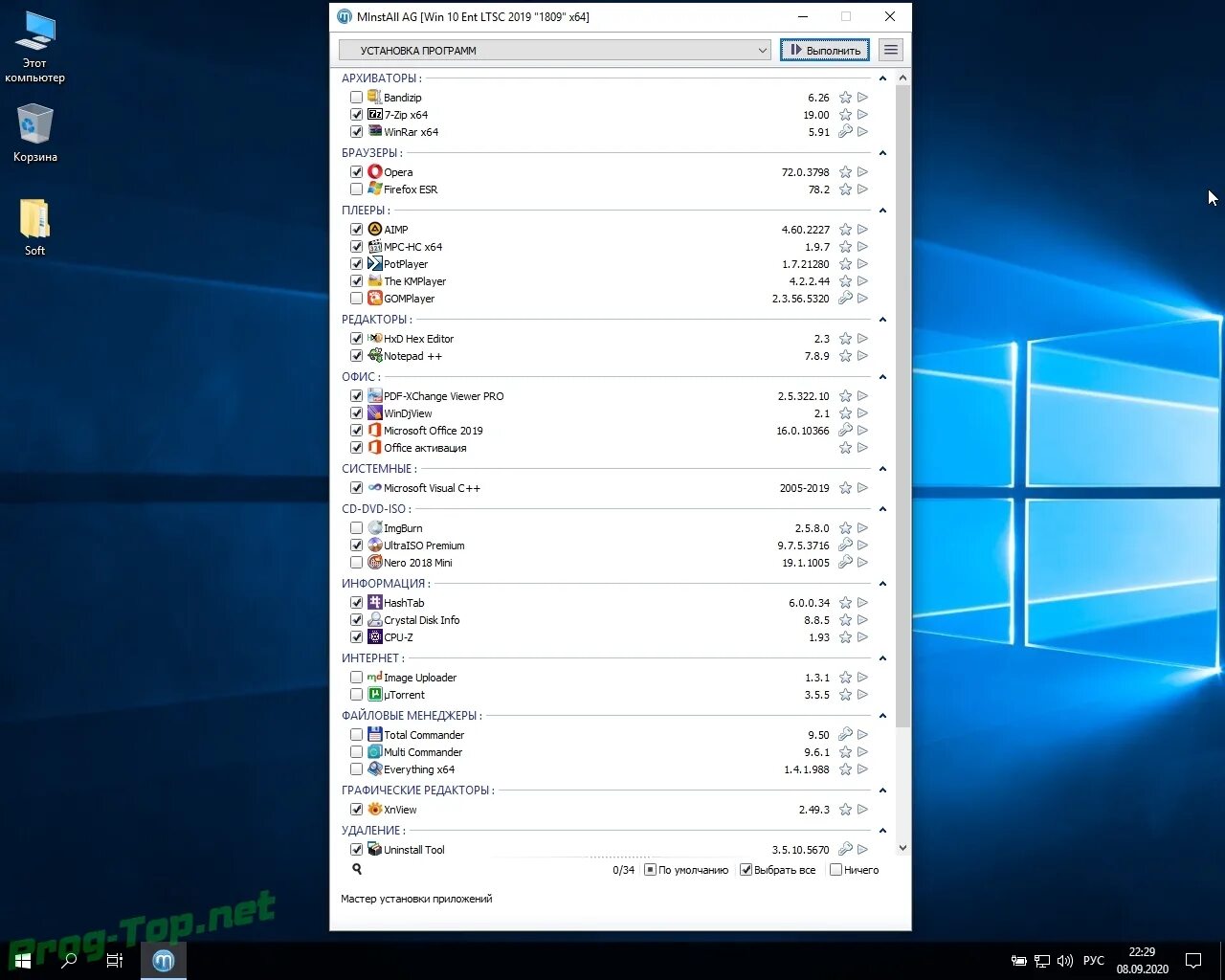
Task: Enable the Everything x64 checkbox
Action: pyautogui.click(x=356, y=769)
